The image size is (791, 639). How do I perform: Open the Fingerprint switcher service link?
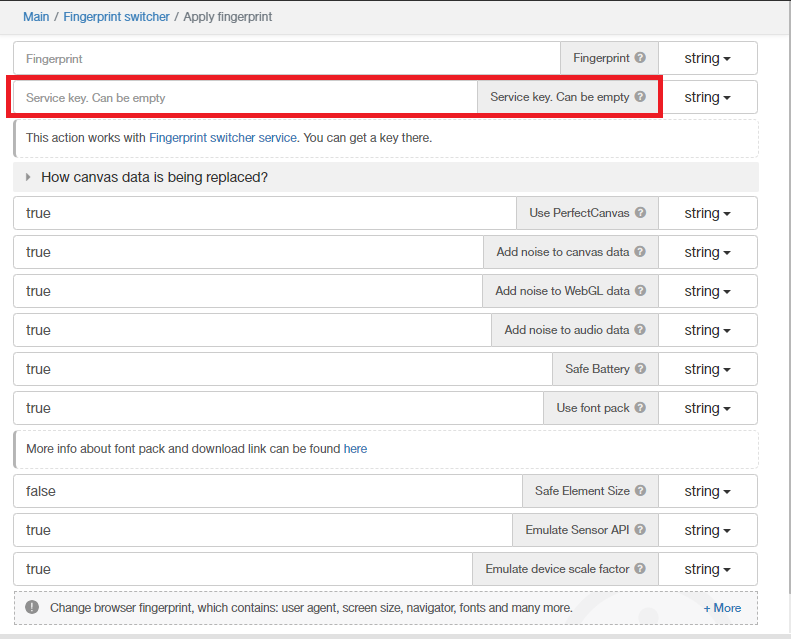pos(223,138)
